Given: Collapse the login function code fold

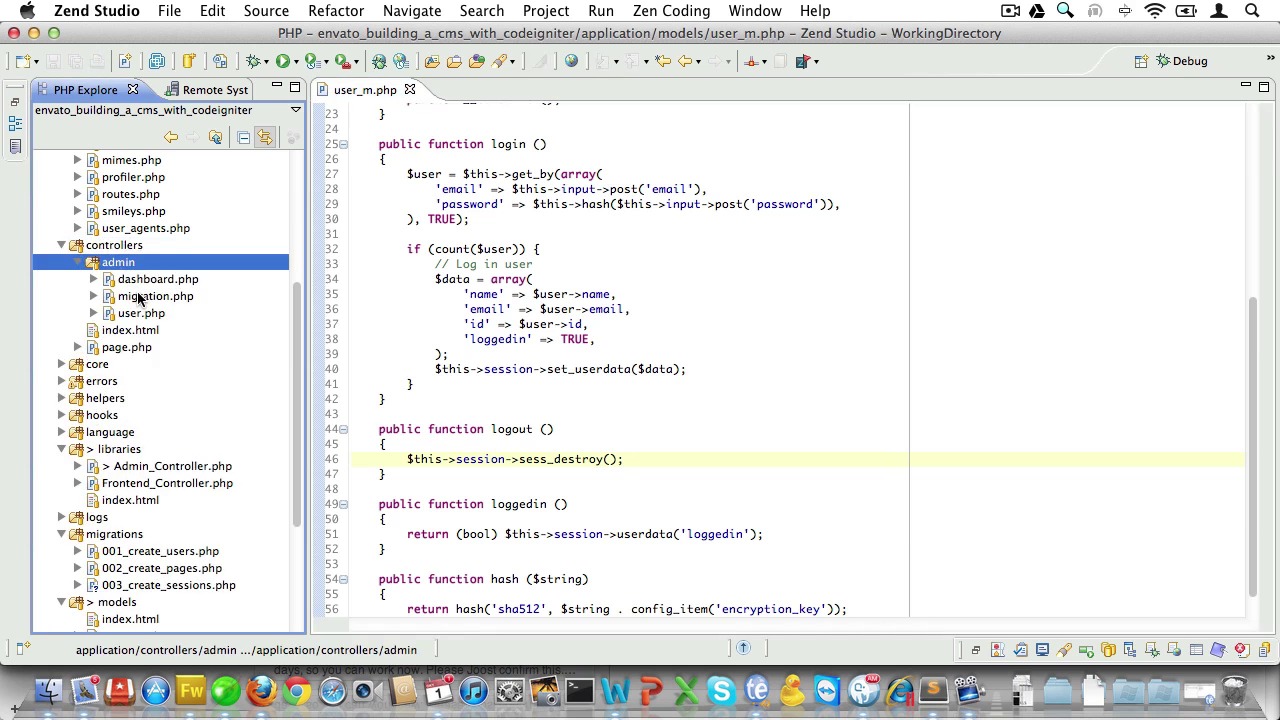Looking at the screenshot, I should tap(343, 144).
